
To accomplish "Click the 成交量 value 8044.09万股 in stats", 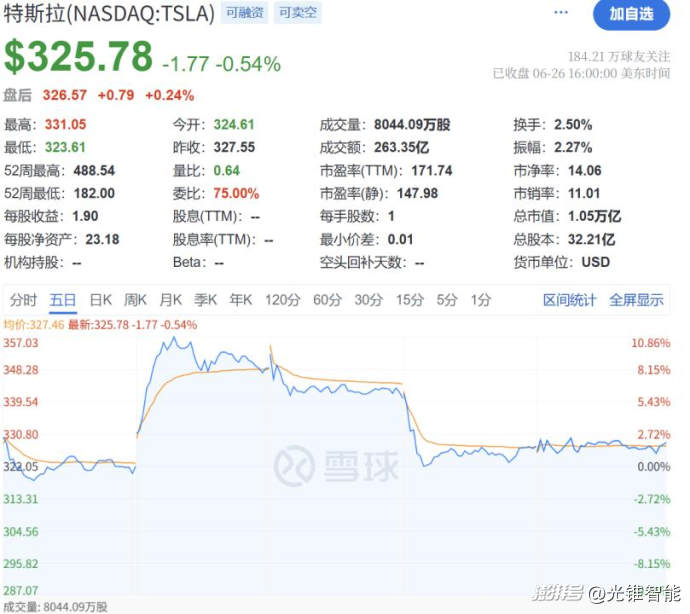I will 412,125.
